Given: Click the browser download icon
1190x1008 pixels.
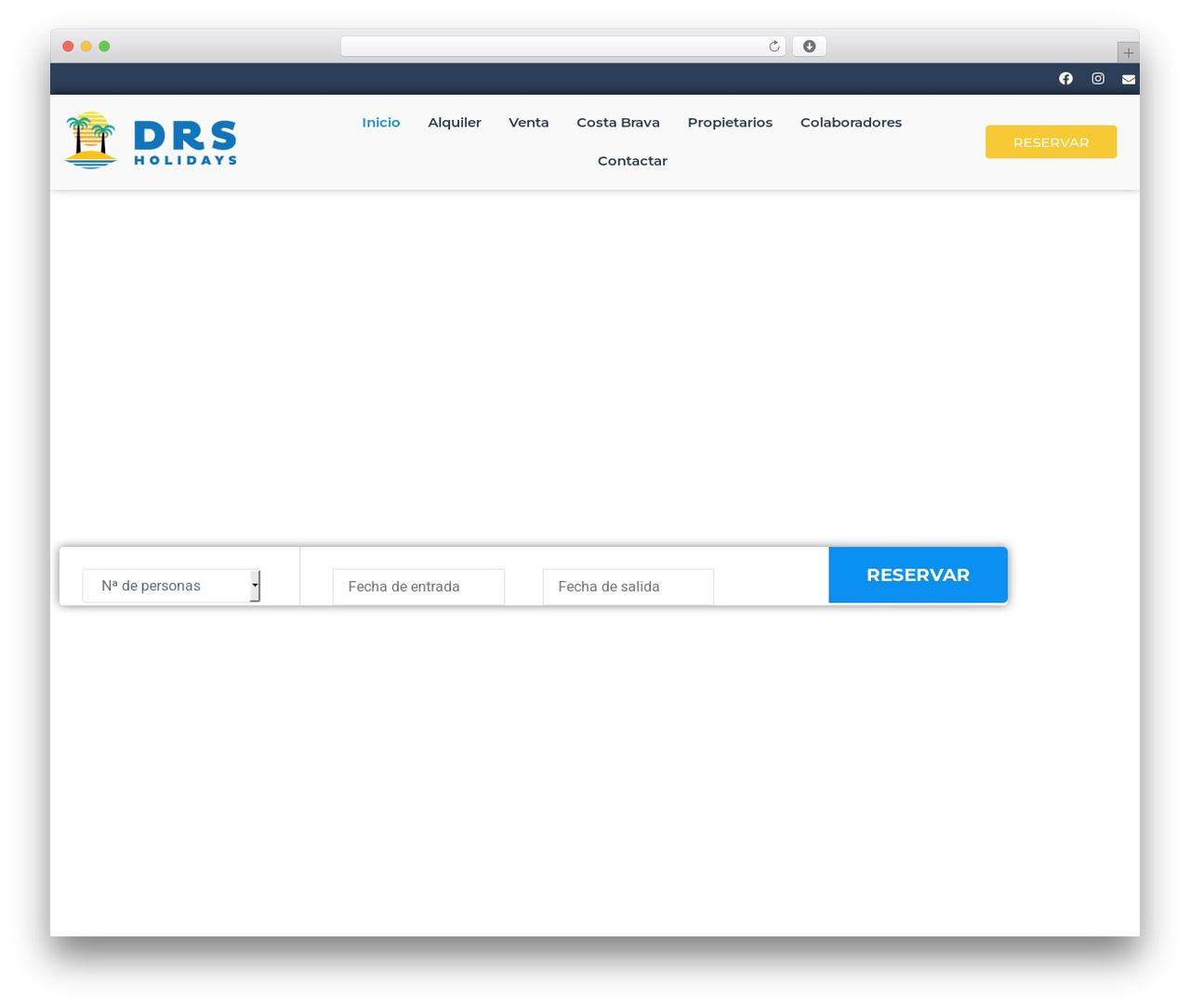Looking at the screenshot, I should click(x=809, y=46).
